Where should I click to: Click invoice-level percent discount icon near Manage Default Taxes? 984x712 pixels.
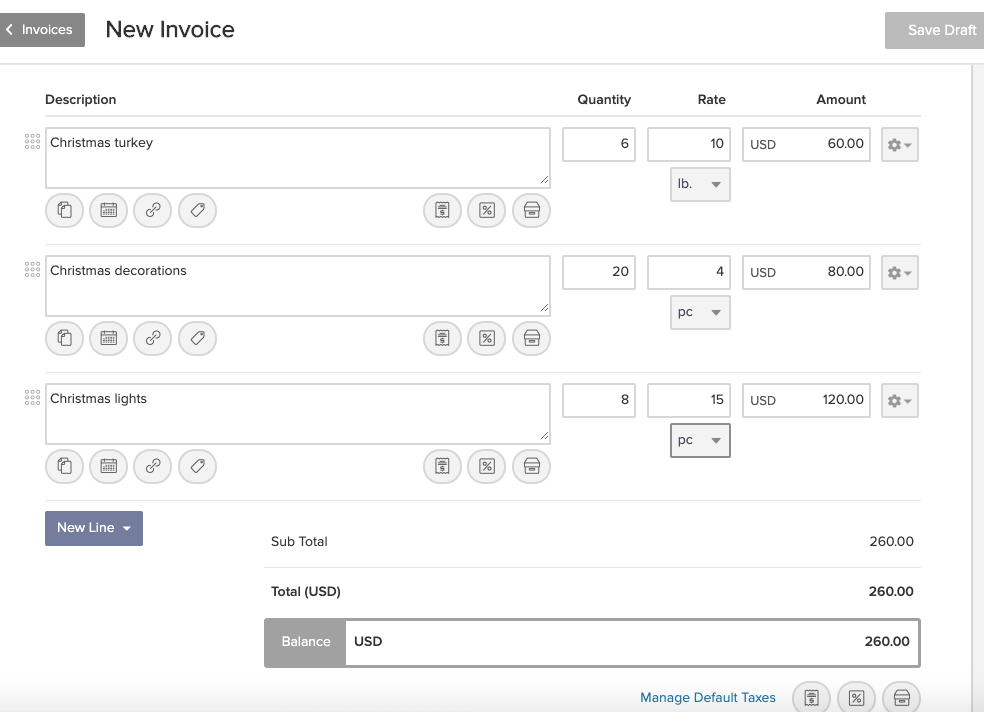(857, 698)
